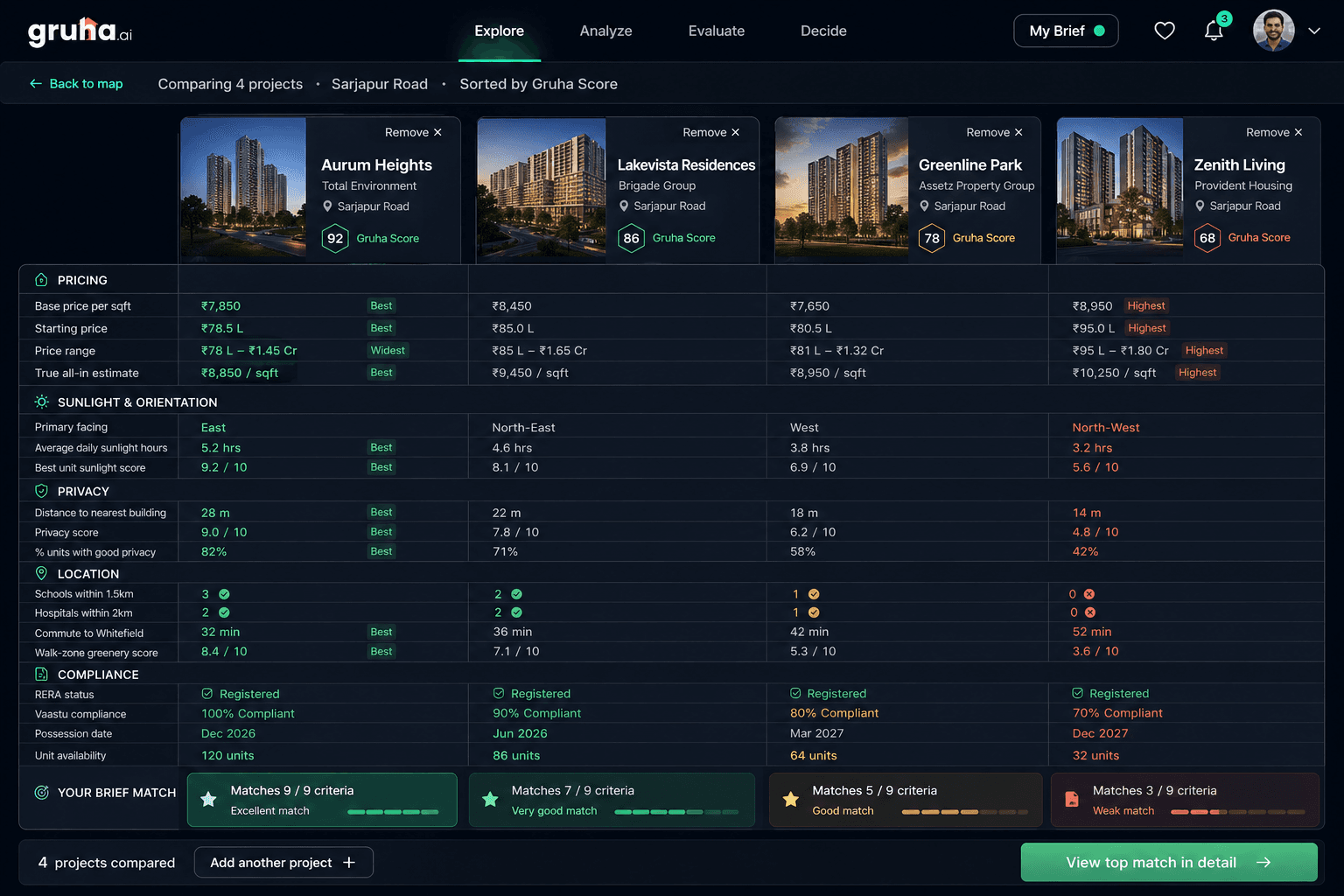Click the Privacy shield icon

tap(41, 491)
